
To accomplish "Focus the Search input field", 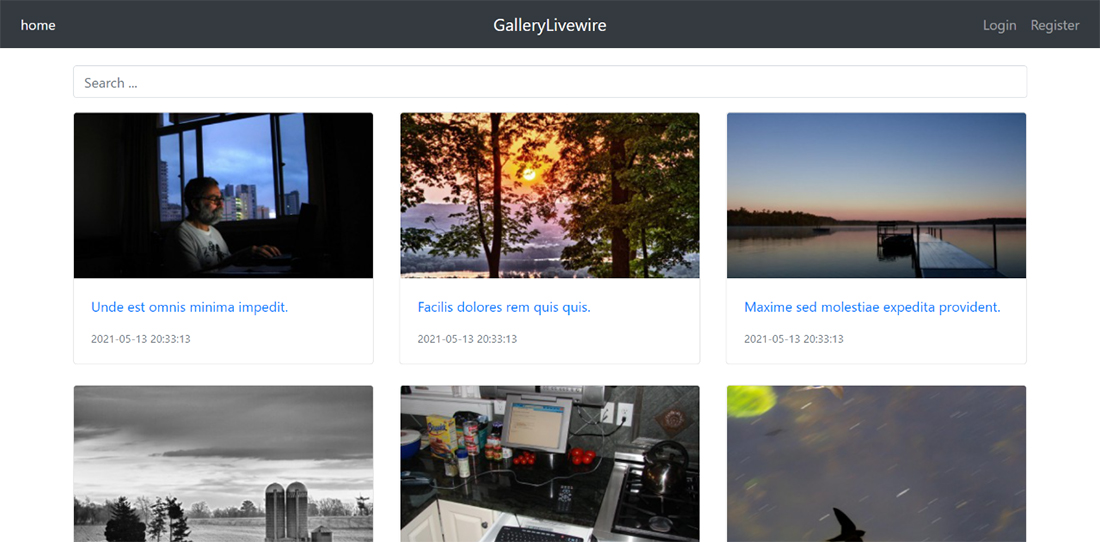I will point(550,82).
